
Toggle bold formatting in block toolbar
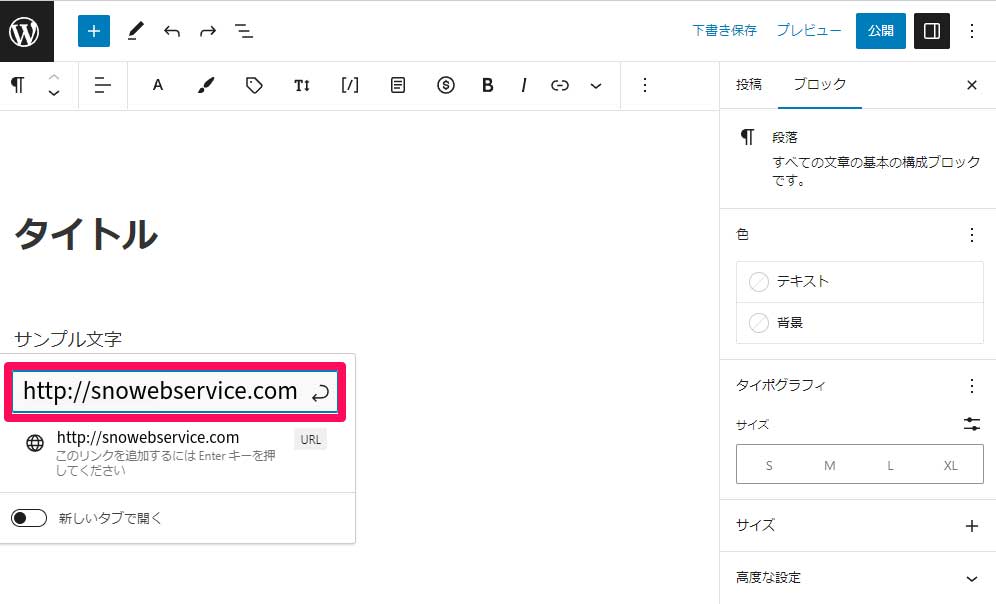[488, 86]
